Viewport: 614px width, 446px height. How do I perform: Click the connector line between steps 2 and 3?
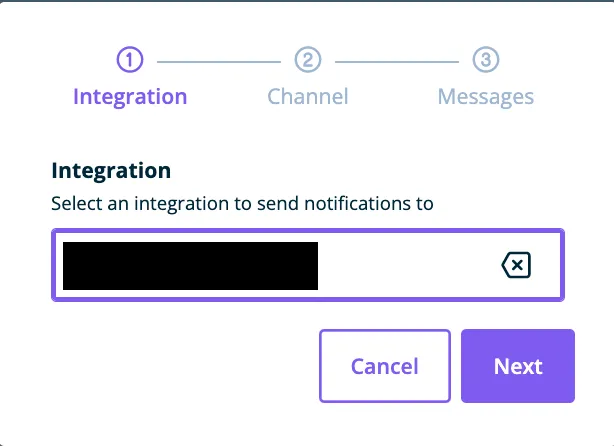pos(397,60)
